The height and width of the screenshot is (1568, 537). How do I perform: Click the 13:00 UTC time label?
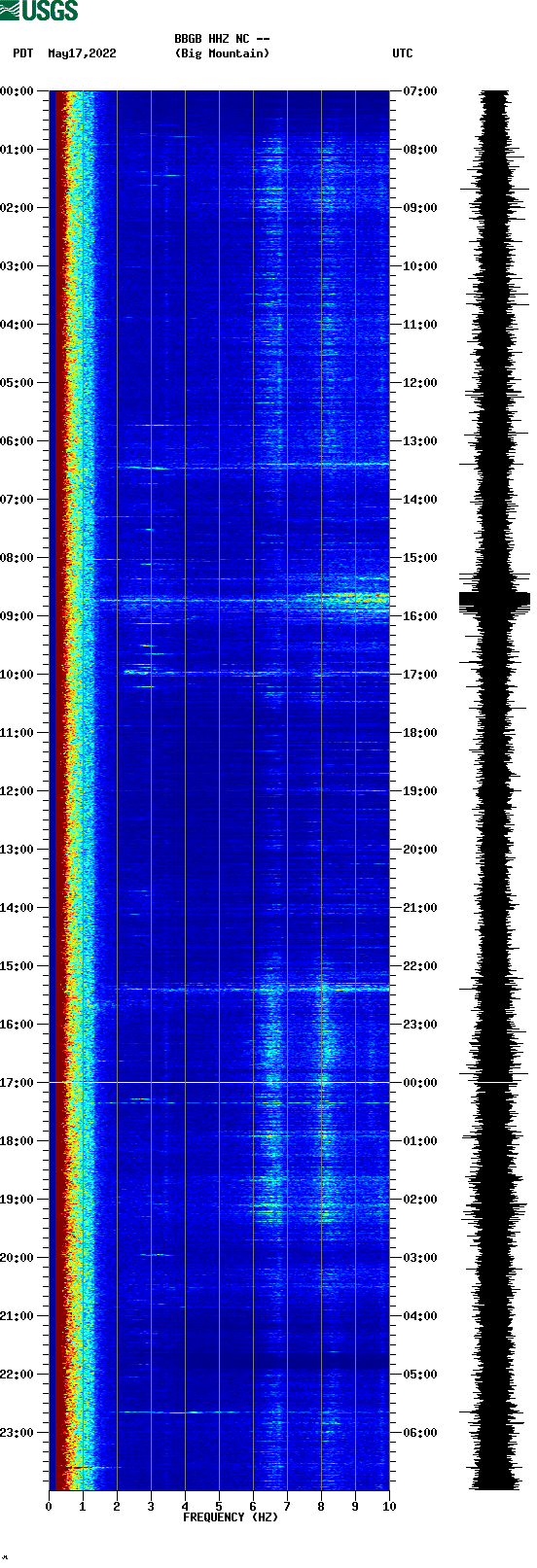tap(420, 441)
